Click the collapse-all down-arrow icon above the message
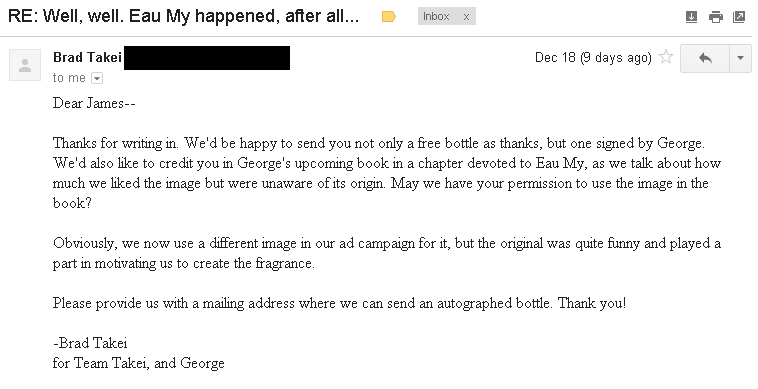 pyautogui.click(x=691, y=17)
